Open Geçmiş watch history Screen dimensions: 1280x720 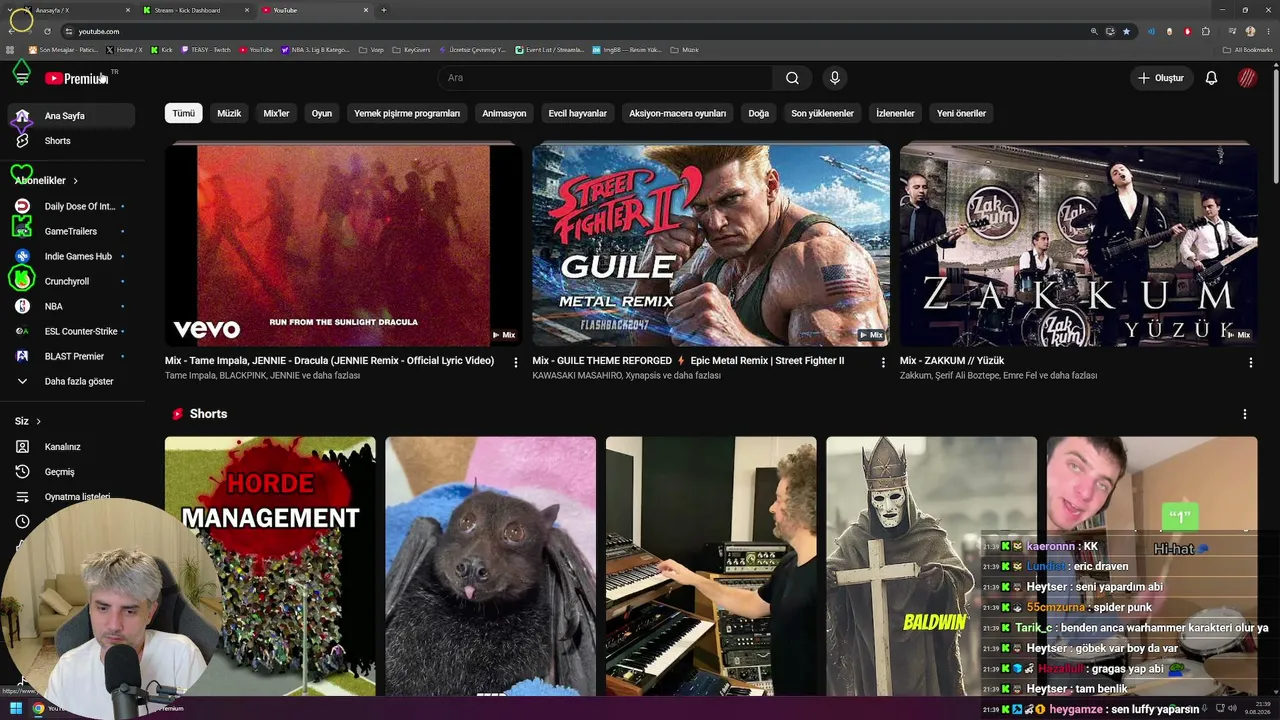[x=71, y=472]
